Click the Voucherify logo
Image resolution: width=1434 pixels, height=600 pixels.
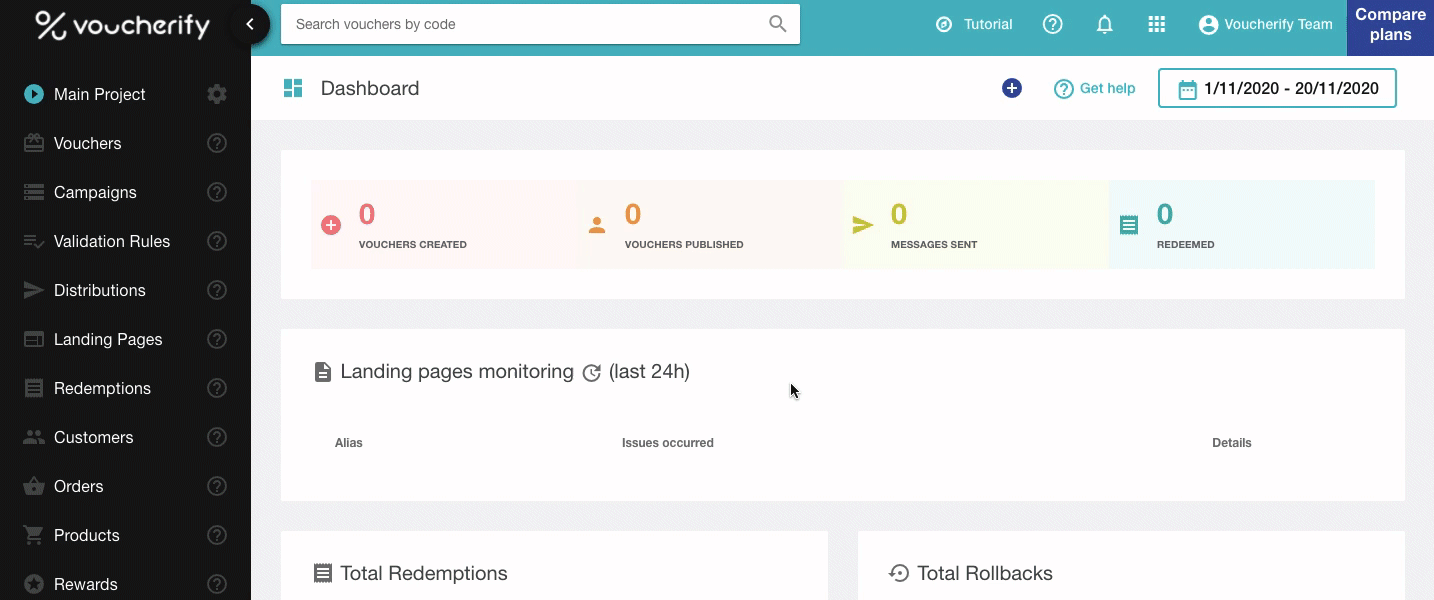click(123, 25)
